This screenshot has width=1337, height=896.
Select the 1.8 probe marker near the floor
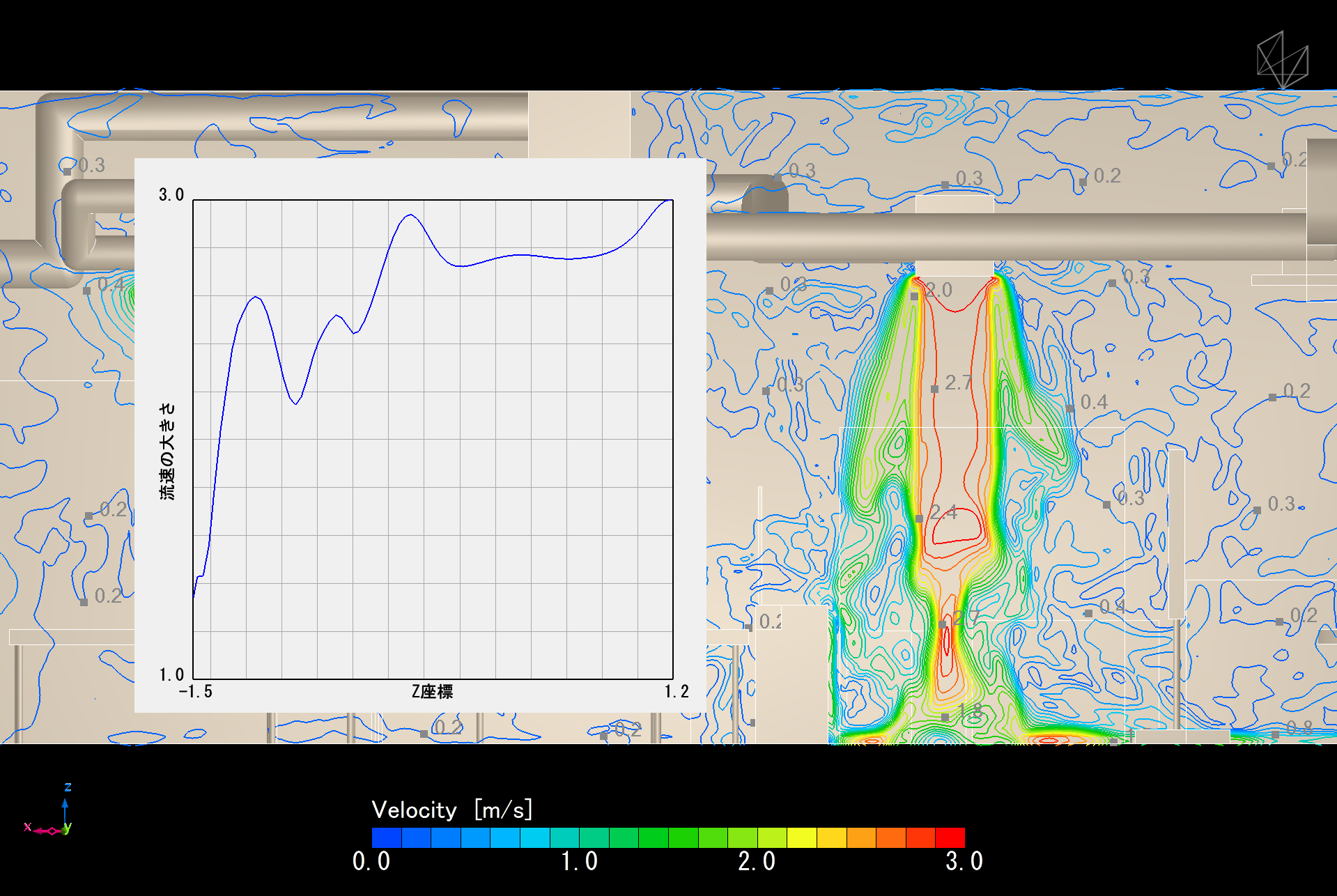(x=945, y=717)
